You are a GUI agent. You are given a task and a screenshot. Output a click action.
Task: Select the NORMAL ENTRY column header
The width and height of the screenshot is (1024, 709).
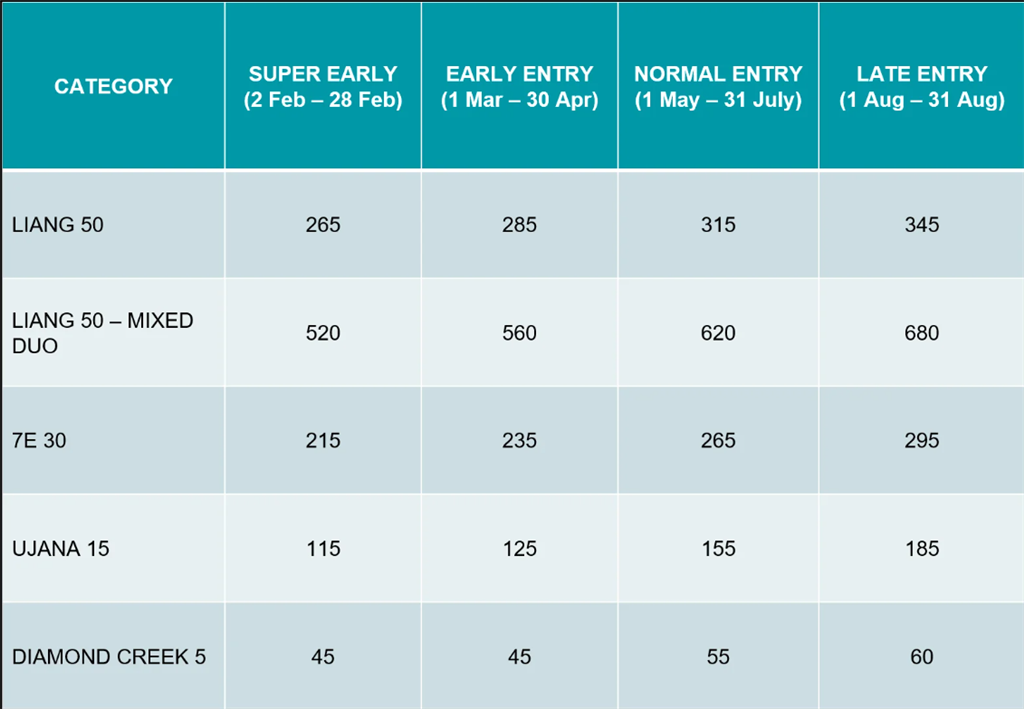click(718, 87)
